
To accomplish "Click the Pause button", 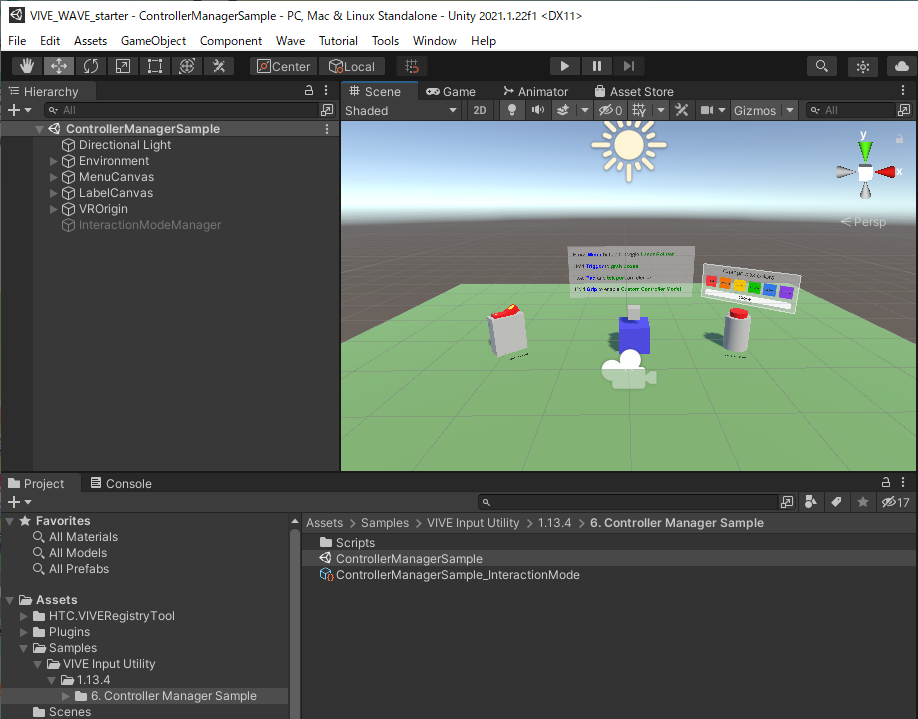I will click(597, 66).
